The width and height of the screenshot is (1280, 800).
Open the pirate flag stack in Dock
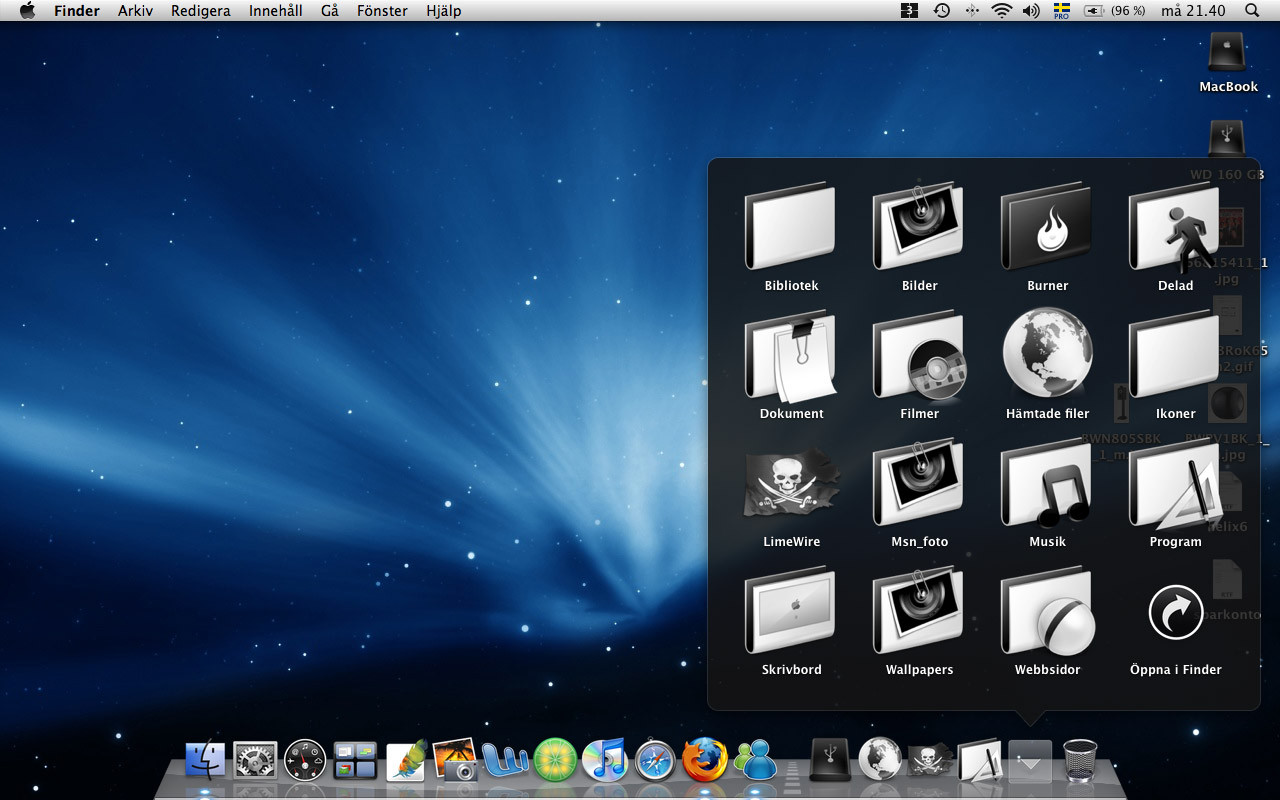pyautogui.click(x=930, y=761)
